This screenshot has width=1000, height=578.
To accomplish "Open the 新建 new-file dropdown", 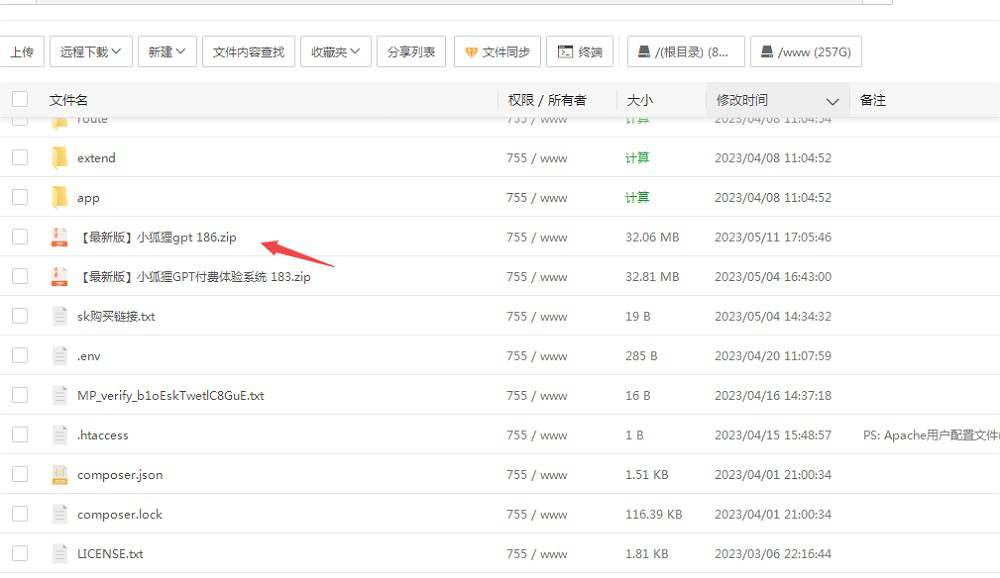I will (167, 51).
